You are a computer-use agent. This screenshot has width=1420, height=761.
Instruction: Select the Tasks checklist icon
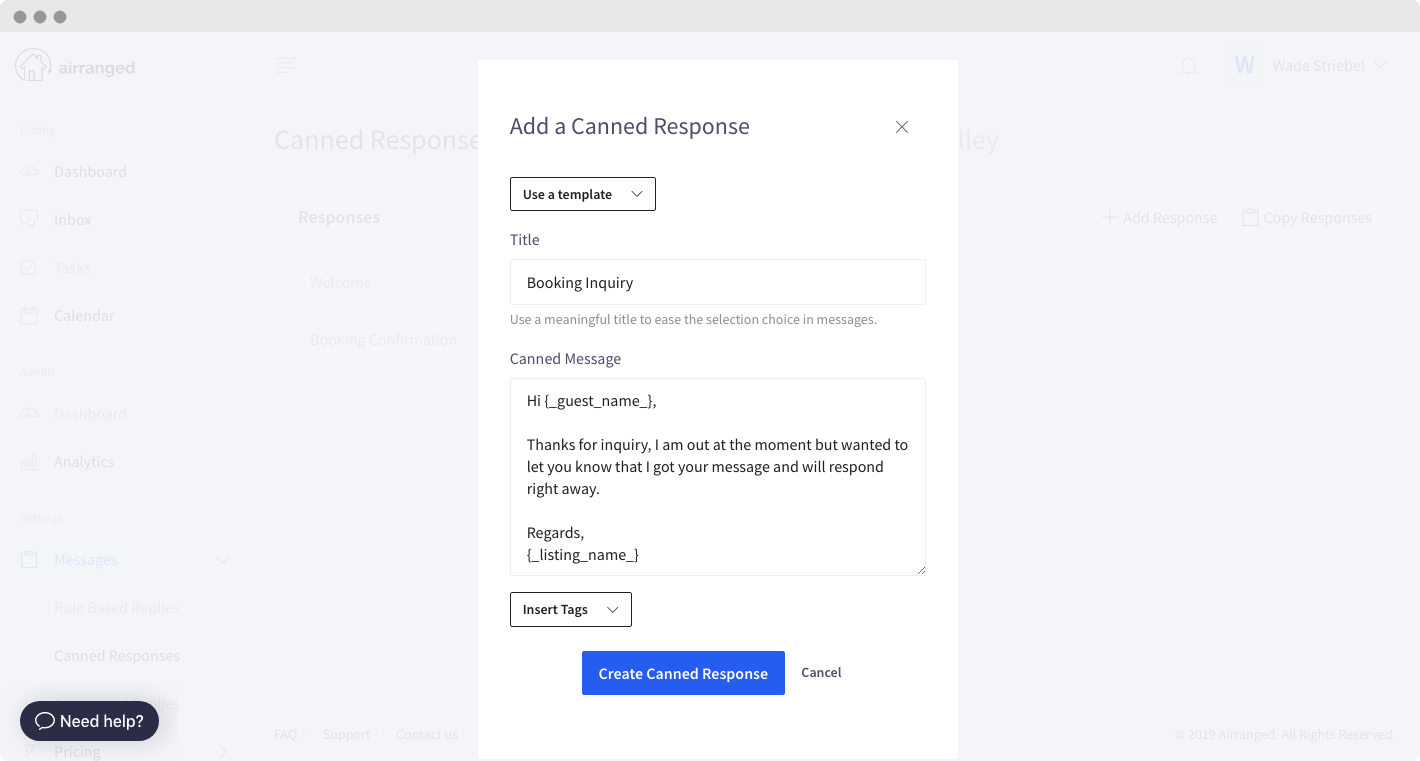pyautogui.click(x=30, y=267)
